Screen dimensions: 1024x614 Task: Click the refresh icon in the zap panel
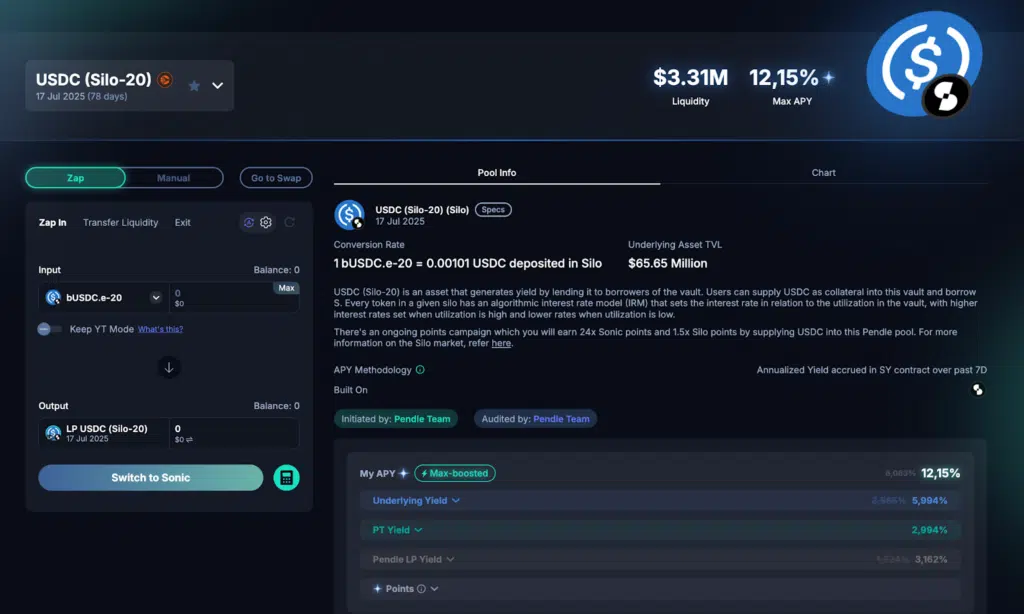point(289,223)
